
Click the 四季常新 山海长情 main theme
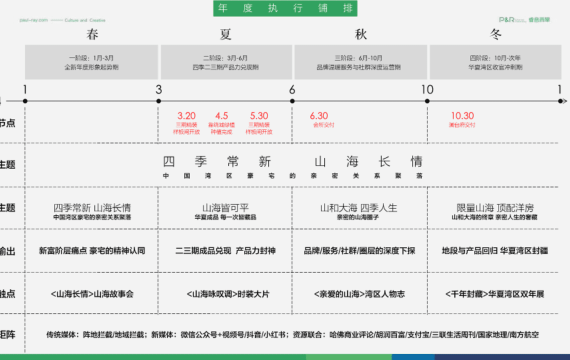point(293,161)
